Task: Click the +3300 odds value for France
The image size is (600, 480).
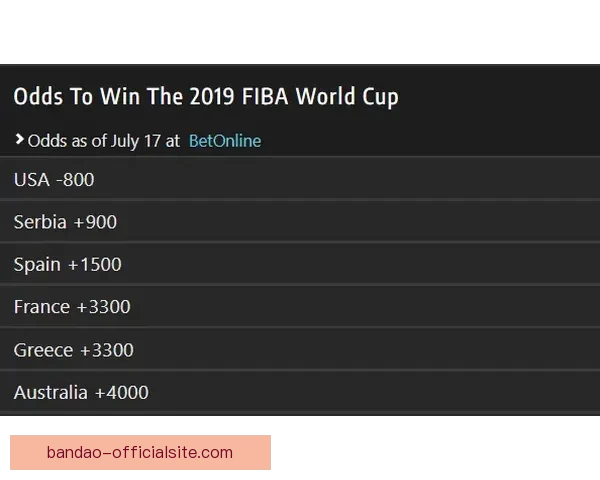Action: click(103, 307)
